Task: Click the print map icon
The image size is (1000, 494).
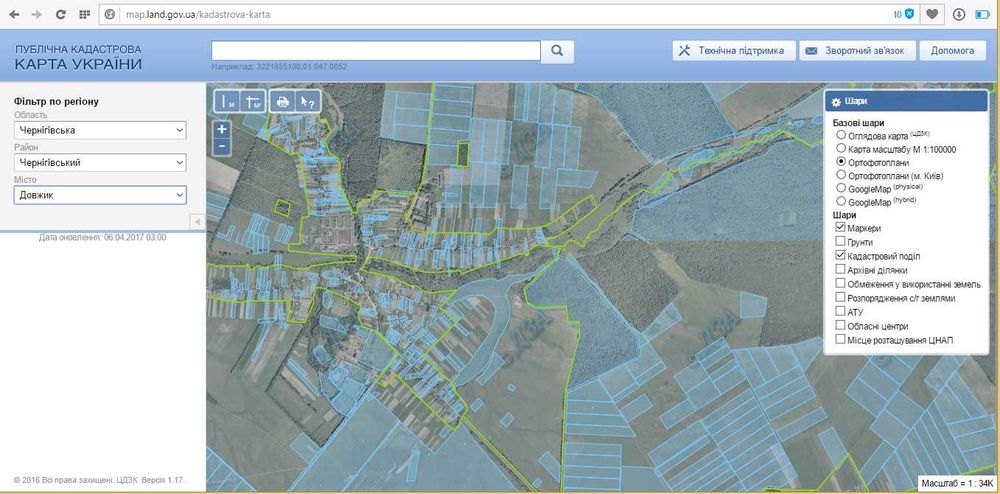Action: [x=283, y=101]
